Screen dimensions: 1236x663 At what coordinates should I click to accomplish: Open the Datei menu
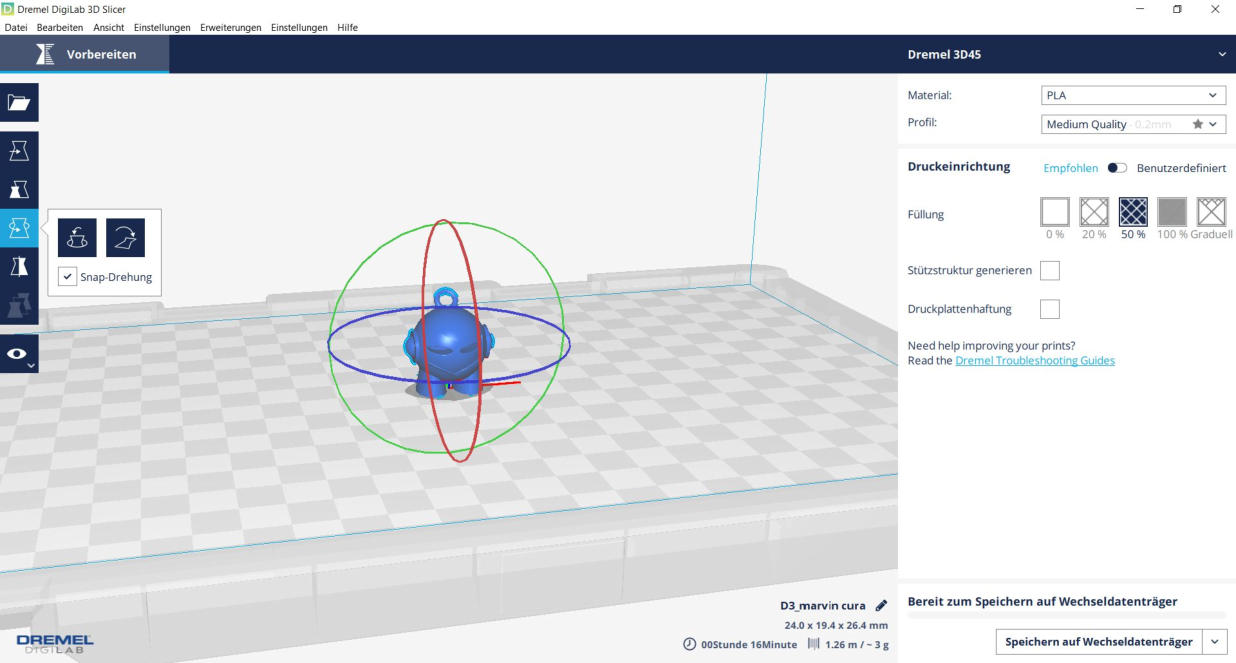(16, 27)
